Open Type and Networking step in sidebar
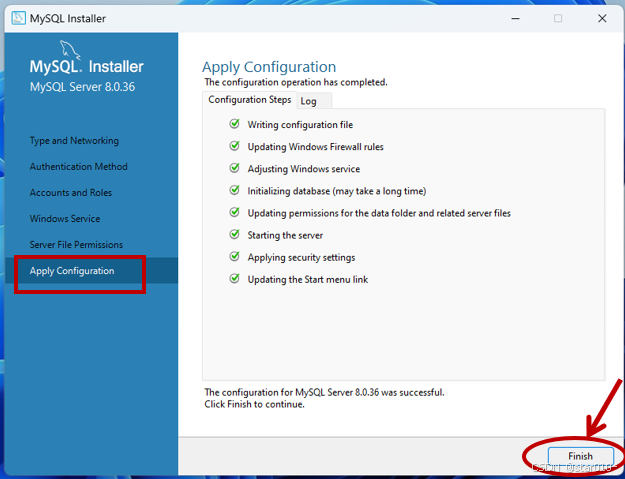625x479 pixels. (x=74, y=141)
